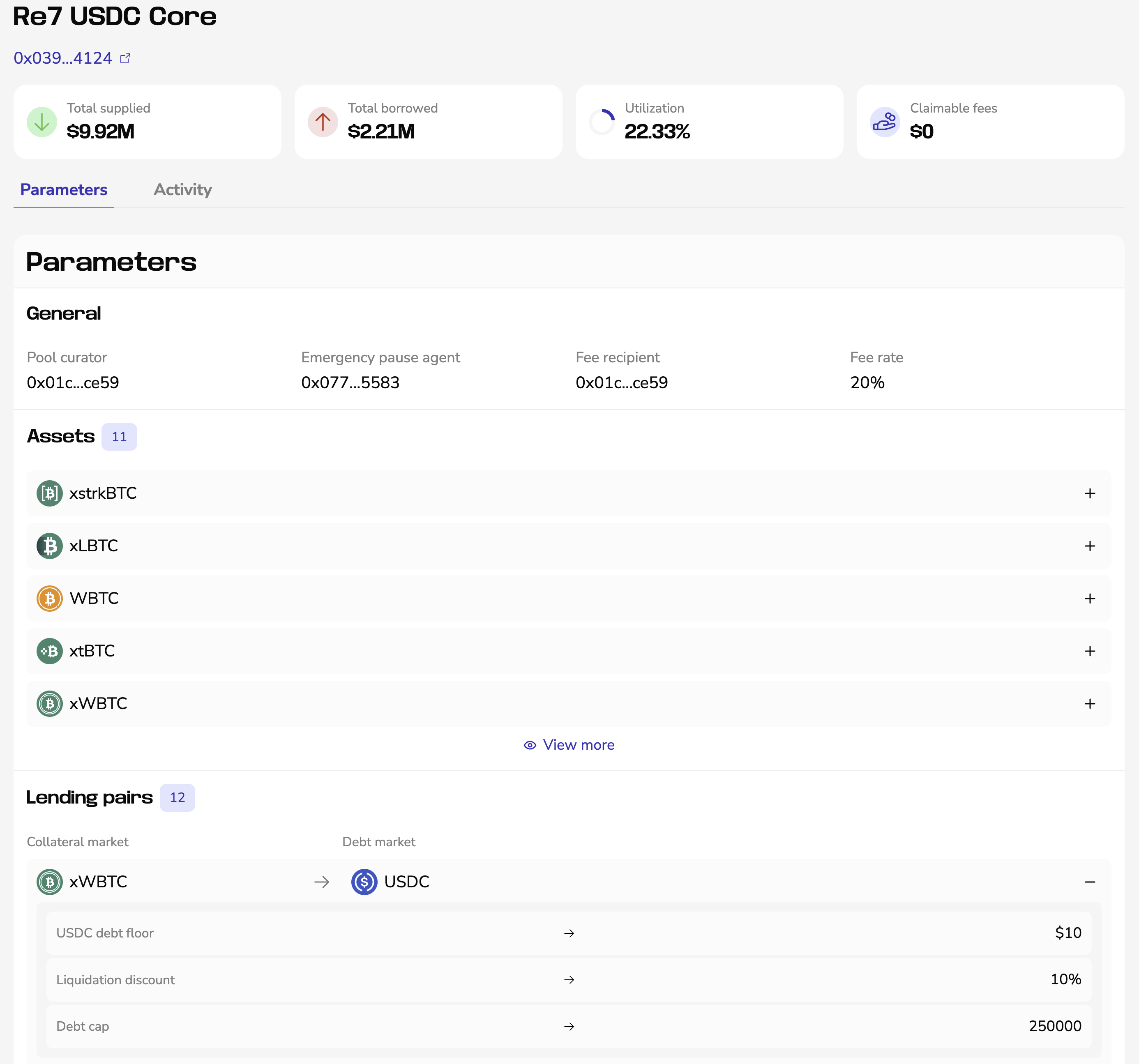Image resolution: width=1139 pixels, height=1064 pixels.
Task: Click the $10 debt floor value
Action: (1068, 933)
